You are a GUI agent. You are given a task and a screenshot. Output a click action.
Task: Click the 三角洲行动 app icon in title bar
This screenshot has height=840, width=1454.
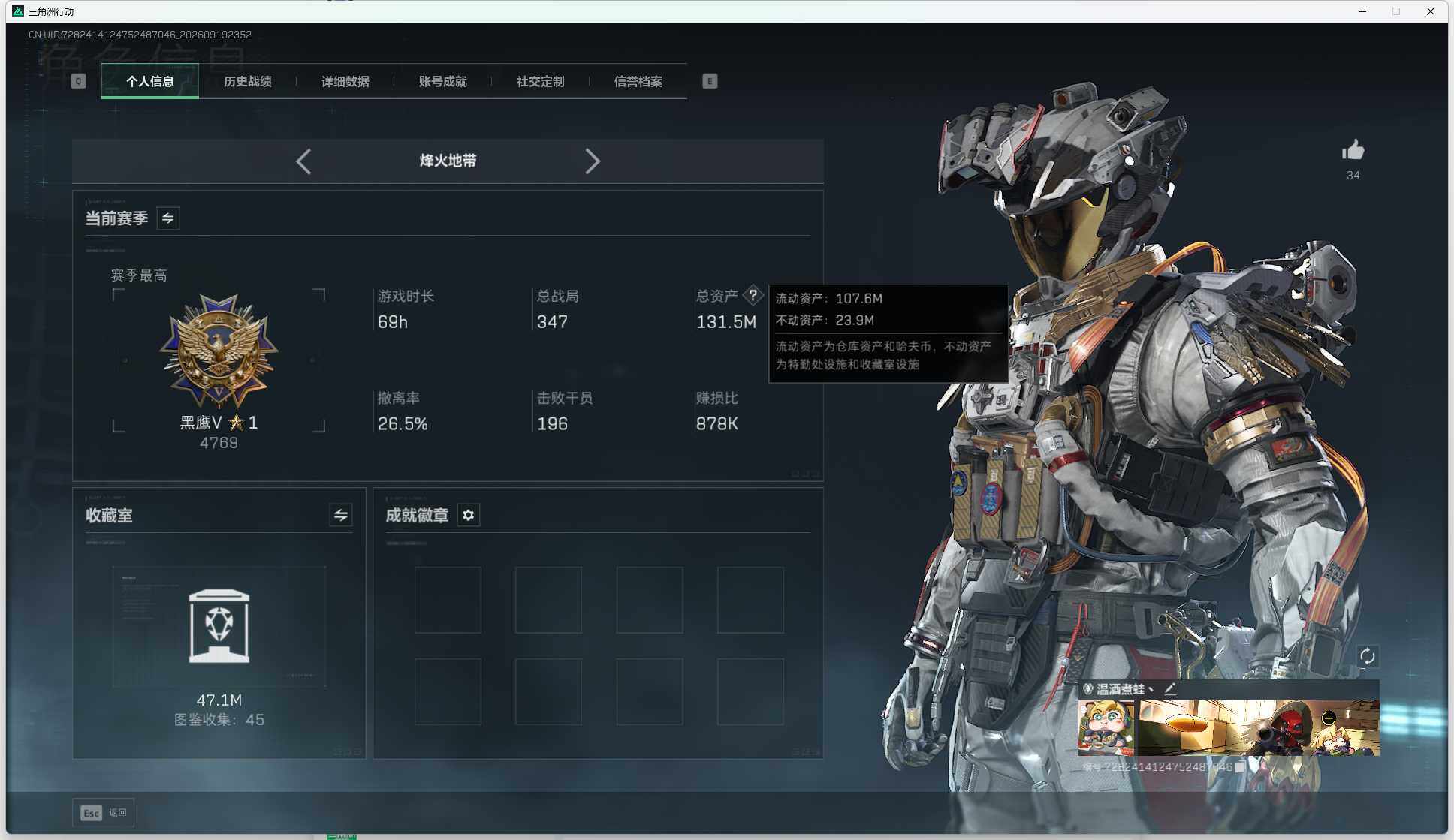(18, 11)
